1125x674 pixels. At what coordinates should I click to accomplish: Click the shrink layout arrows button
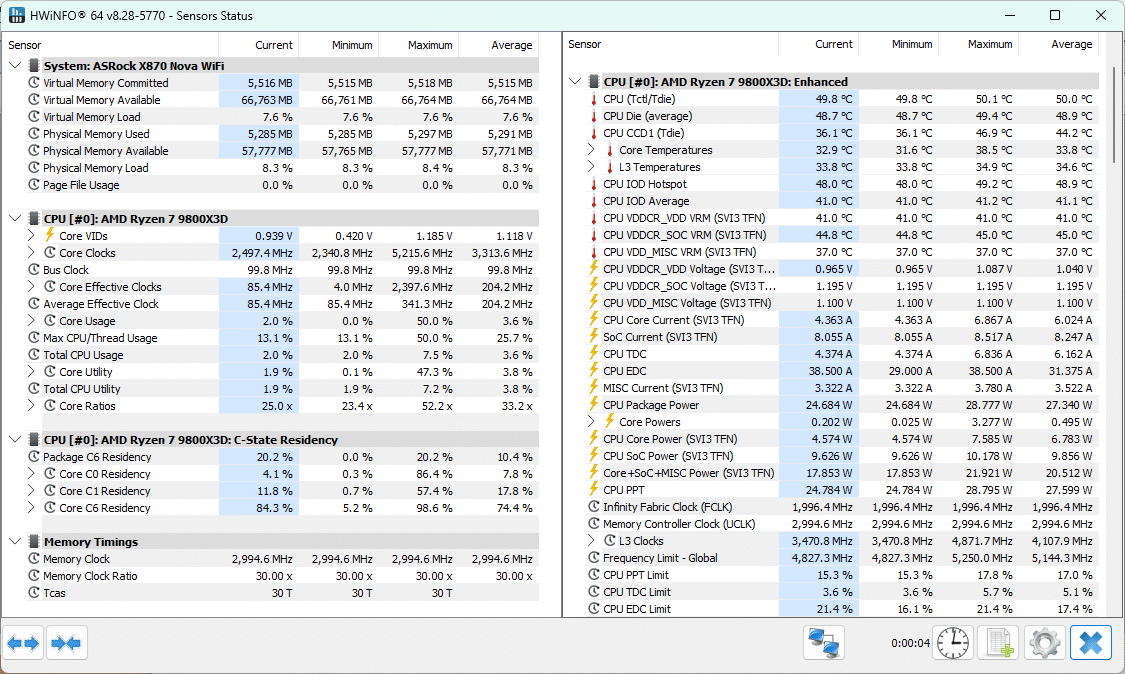(66, 642)
